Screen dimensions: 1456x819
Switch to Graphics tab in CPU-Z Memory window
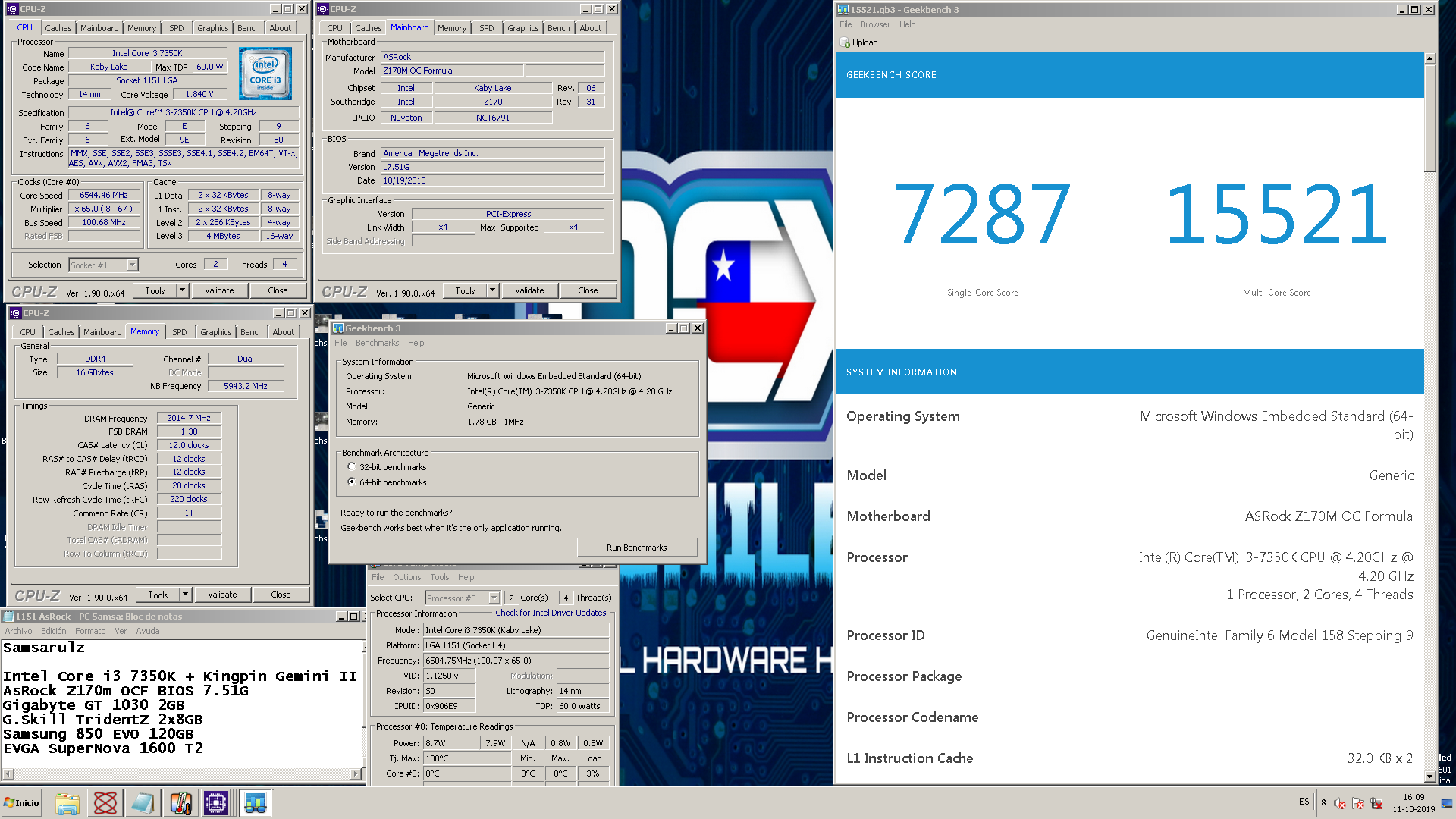coord(216,332)
